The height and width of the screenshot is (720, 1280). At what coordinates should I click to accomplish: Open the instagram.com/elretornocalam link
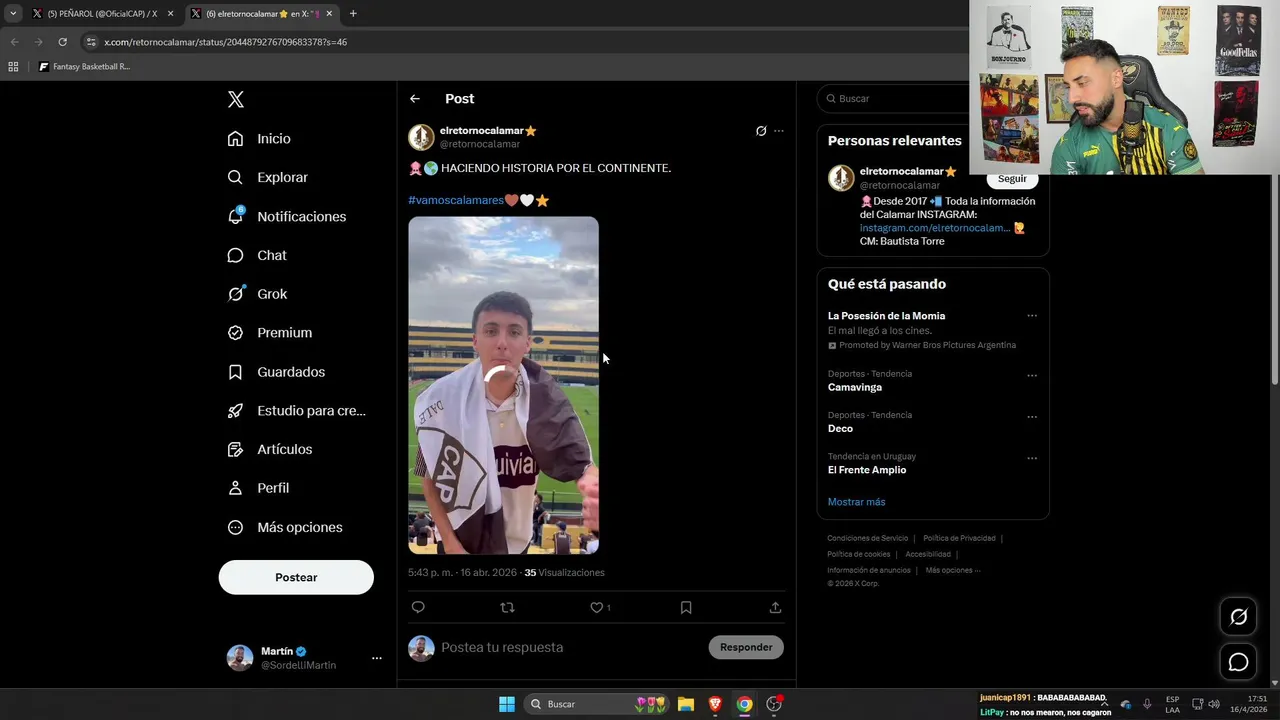[x=935, y=228]
